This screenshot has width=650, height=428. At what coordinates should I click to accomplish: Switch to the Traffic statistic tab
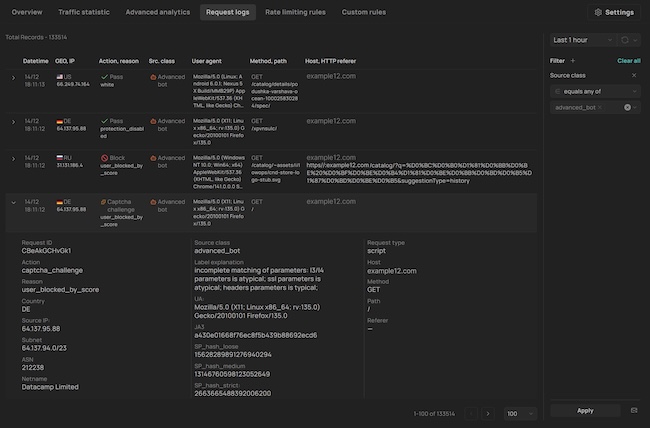[86, 12]
